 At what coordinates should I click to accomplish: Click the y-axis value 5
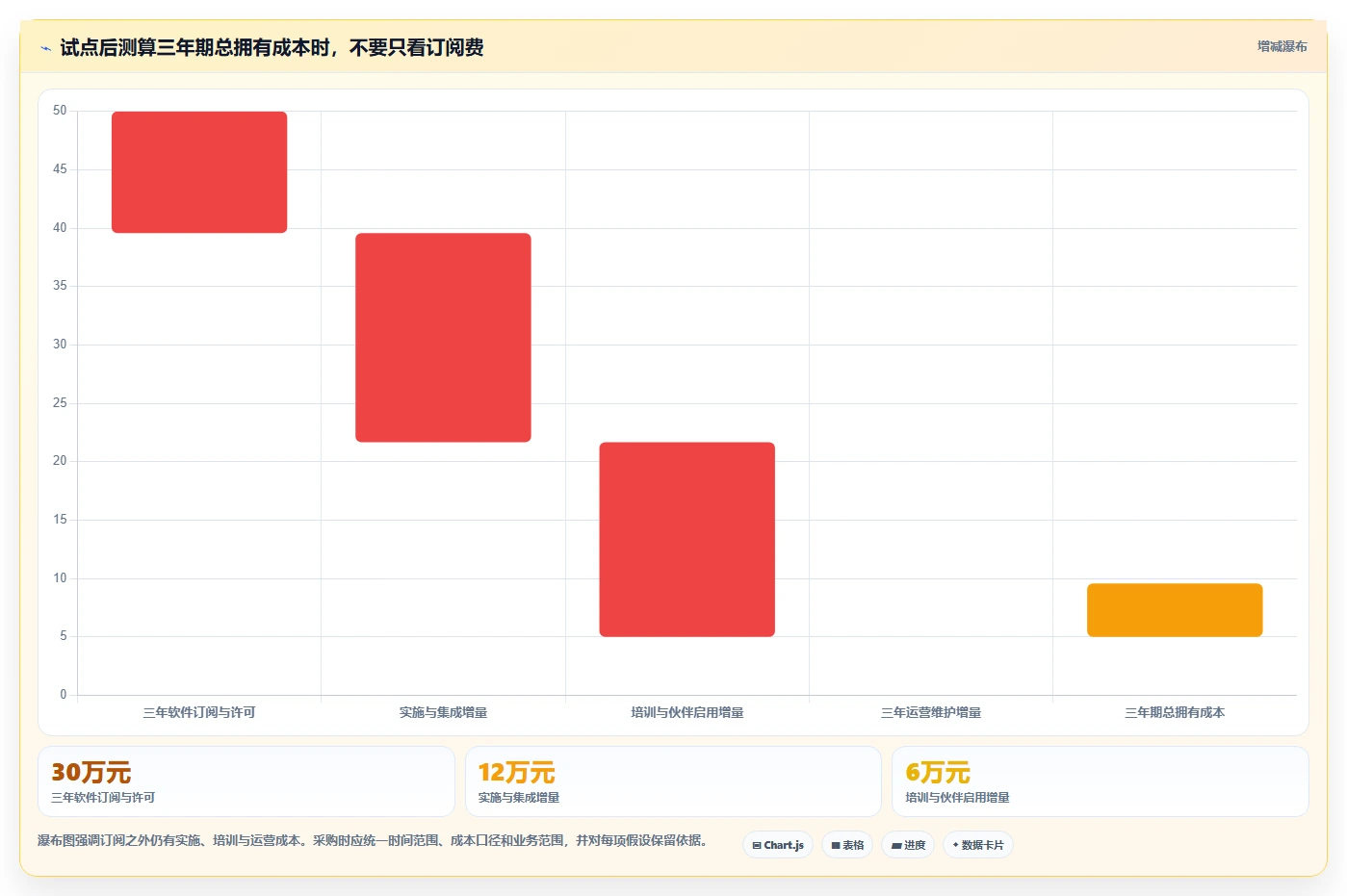click(64, 636)
